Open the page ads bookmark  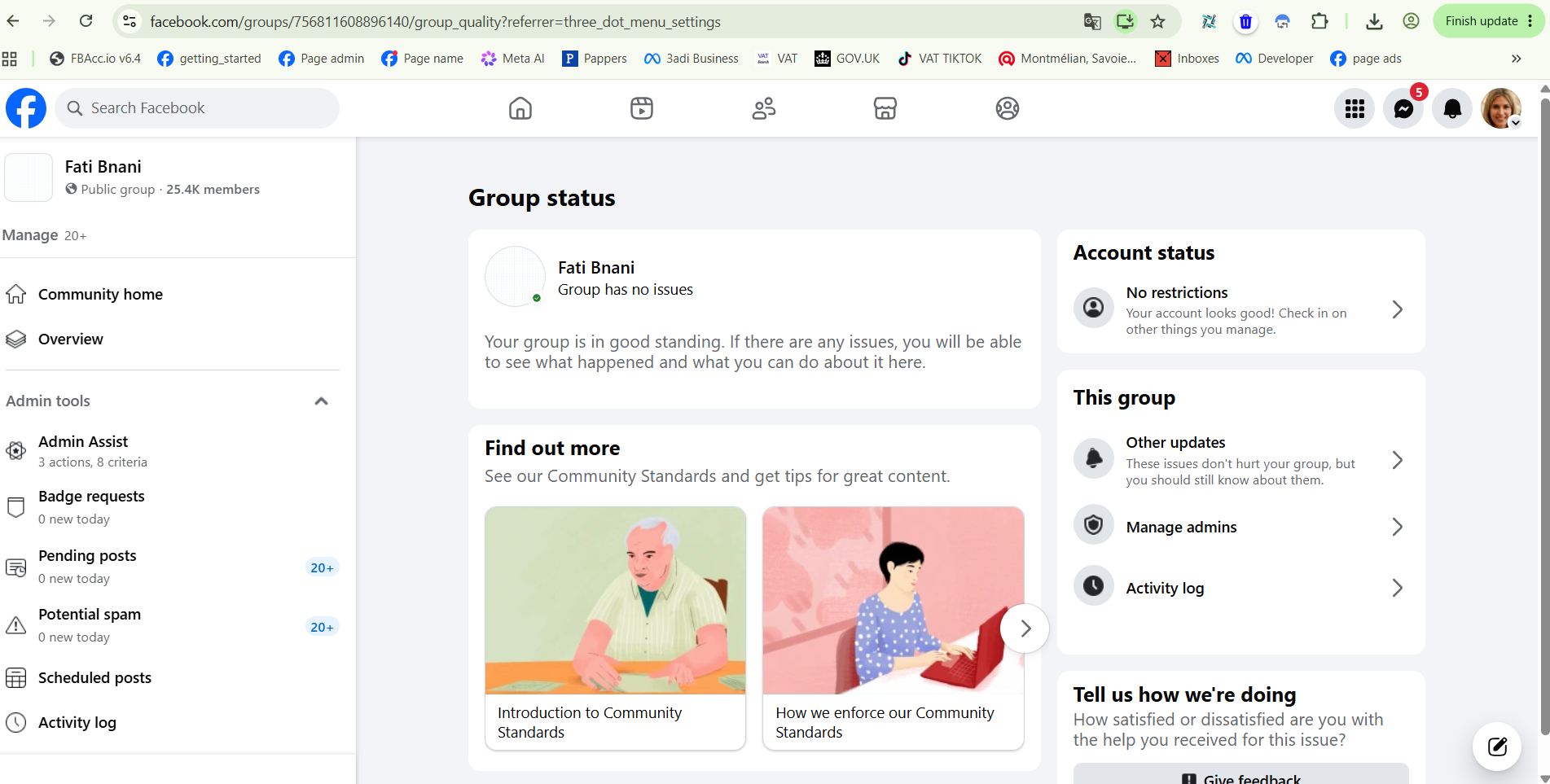tap(1365, 59)
